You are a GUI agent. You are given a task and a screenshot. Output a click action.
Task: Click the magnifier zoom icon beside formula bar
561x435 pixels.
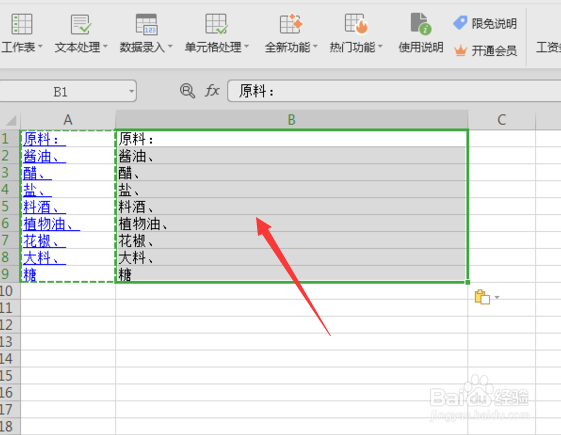coord(187,91)
